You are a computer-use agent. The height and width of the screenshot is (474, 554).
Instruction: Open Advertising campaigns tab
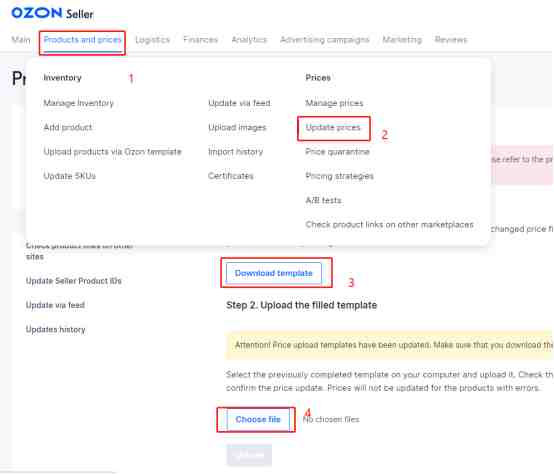[x=325, y=40]
